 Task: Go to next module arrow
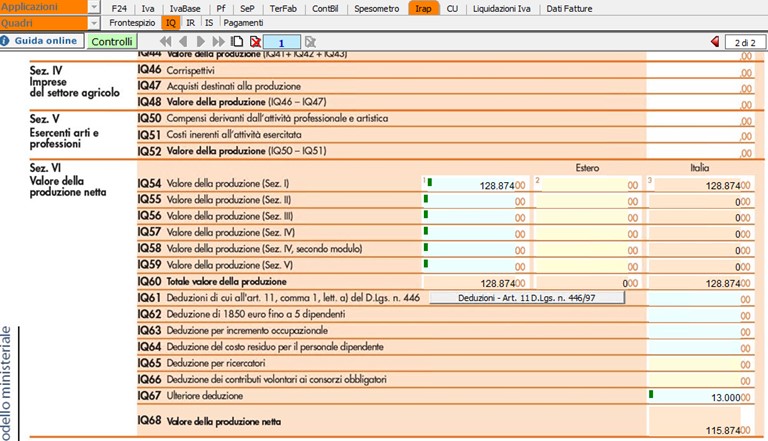tap(200, 42)
